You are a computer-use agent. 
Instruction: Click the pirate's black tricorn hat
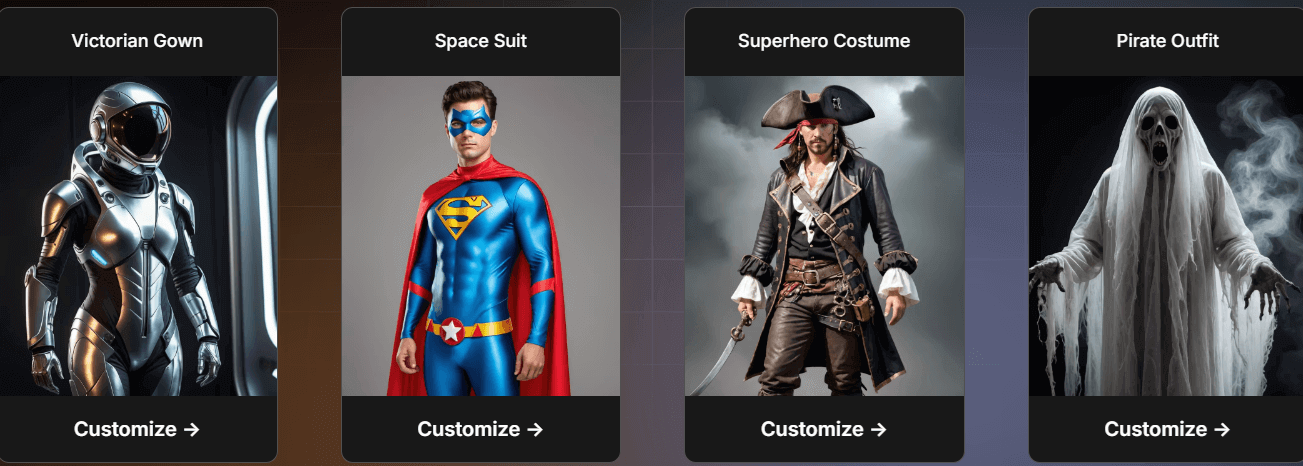pyautogui.click(x=817, y=105)
